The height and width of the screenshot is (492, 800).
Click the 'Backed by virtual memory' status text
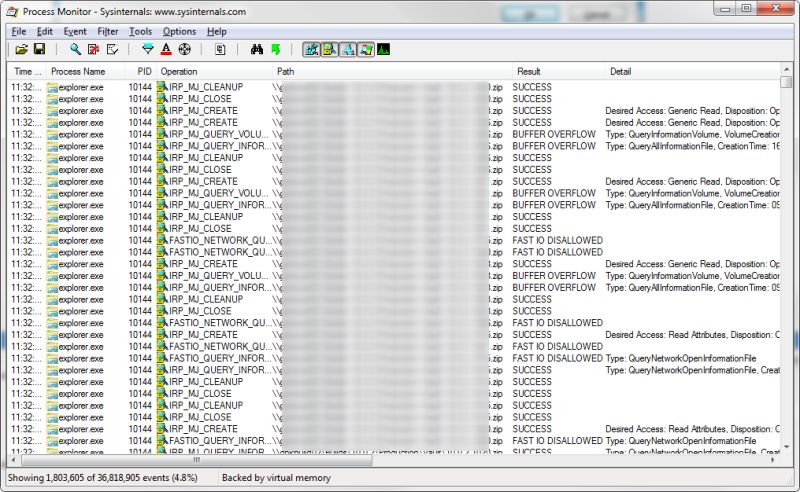tap(276, 478)
